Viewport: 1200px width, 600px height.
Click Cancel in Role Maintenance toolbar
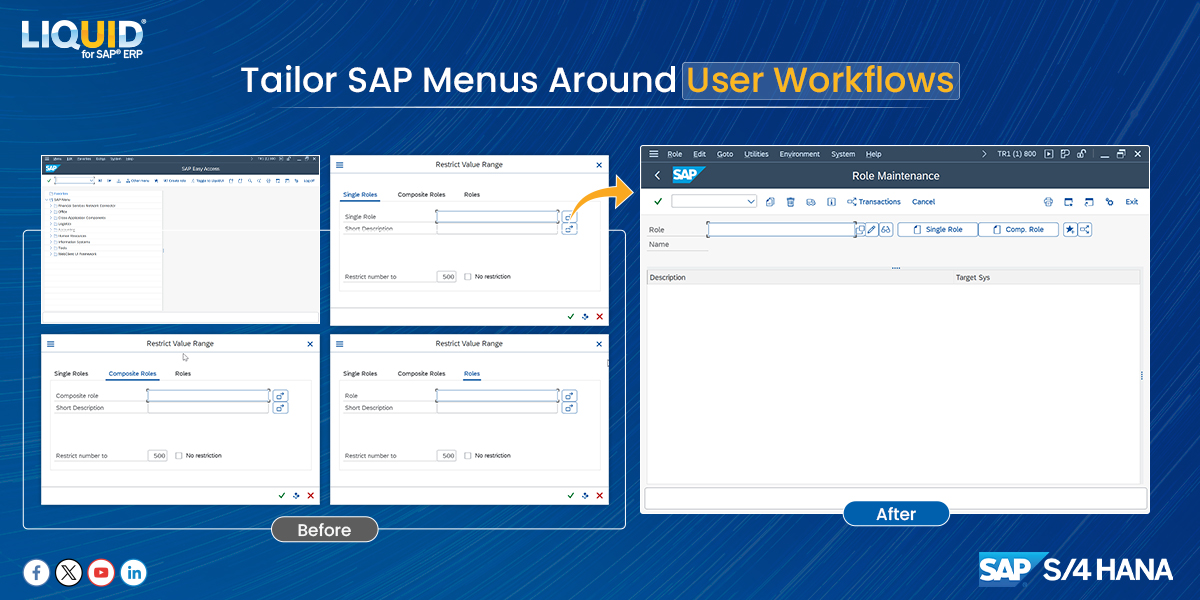[x=923, y=202]
